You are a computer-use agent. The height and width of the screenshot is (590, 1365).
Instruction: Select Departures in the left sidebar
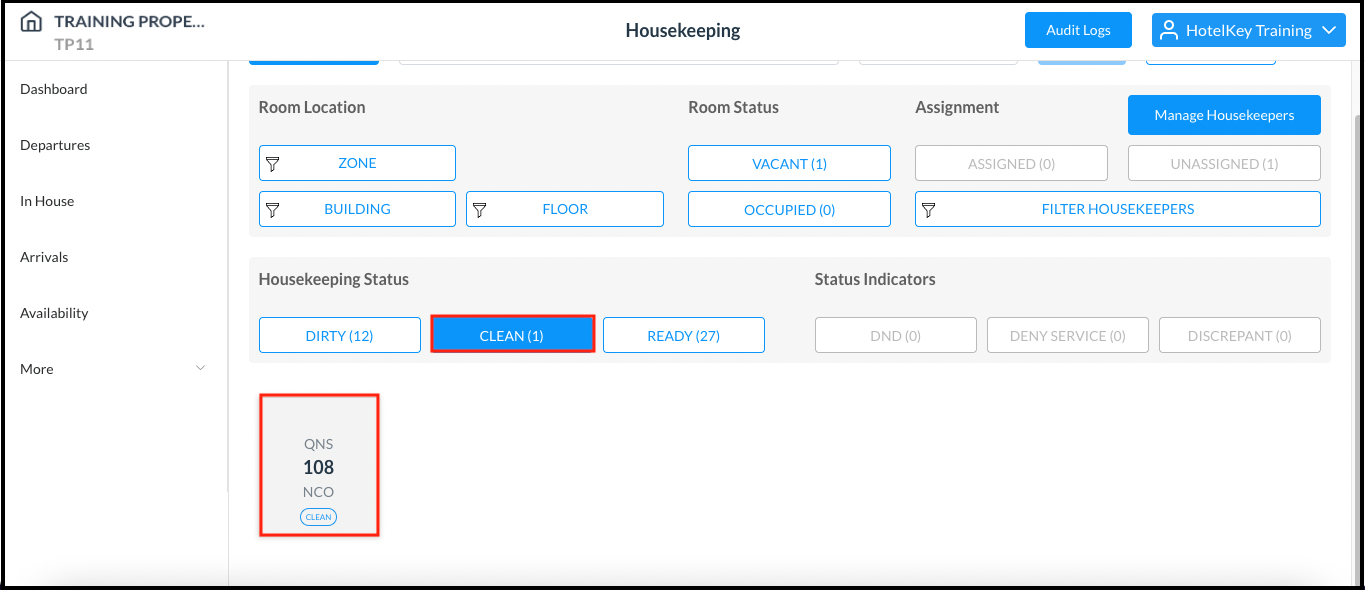click(55, 145)
